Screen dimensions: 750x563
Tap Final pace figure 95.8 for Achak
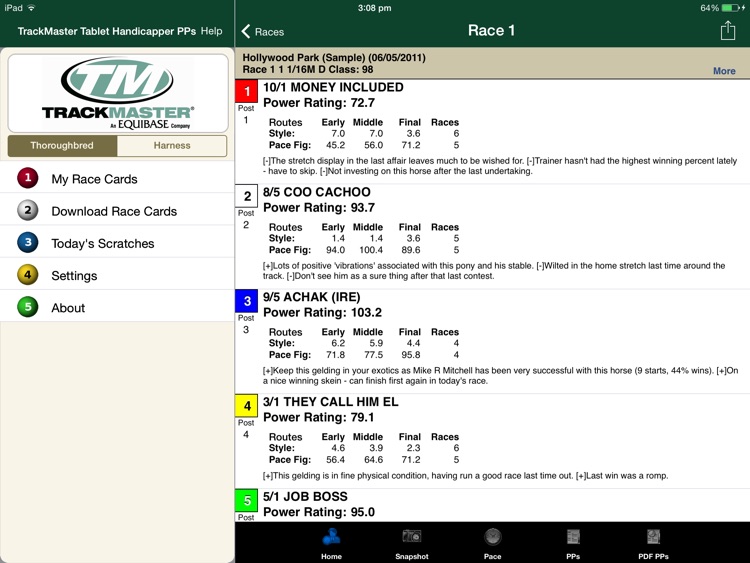click(411, 354)
